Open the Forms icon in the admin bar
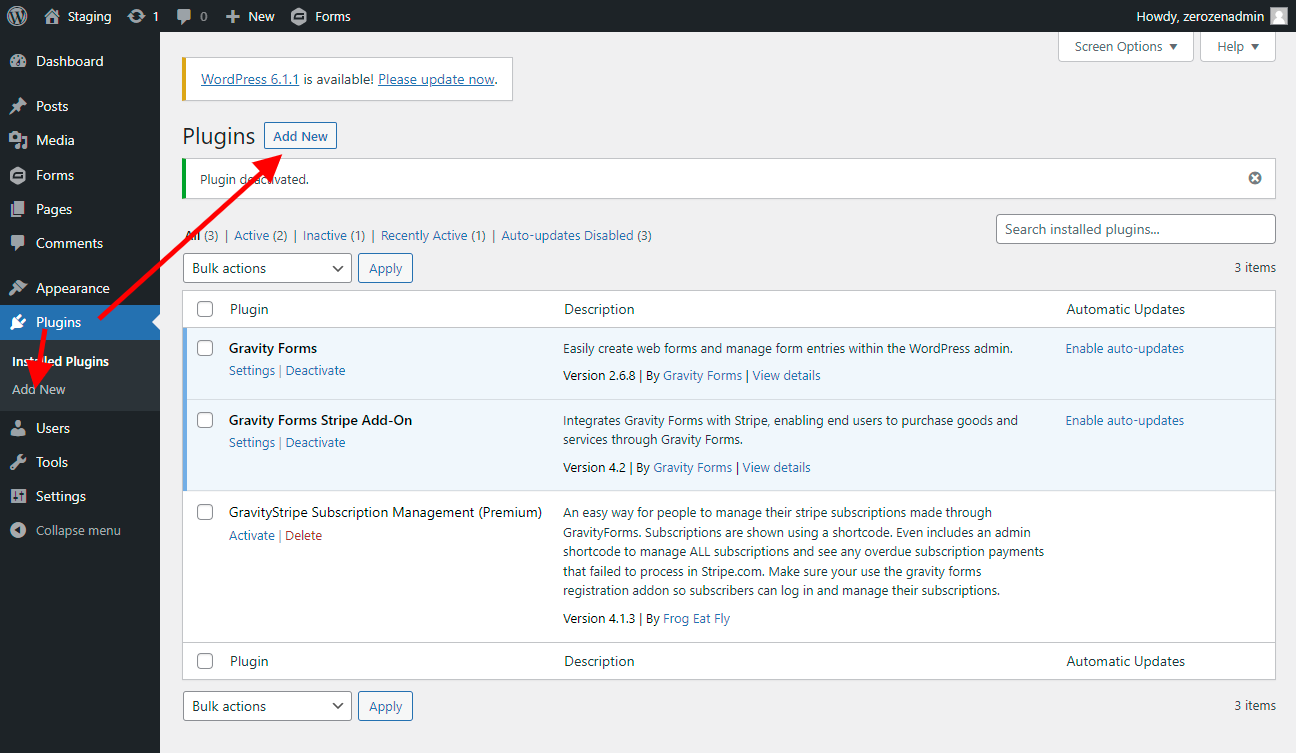Image resolution: width=1296 pixels, height=753 pixels. pos(298,16)
